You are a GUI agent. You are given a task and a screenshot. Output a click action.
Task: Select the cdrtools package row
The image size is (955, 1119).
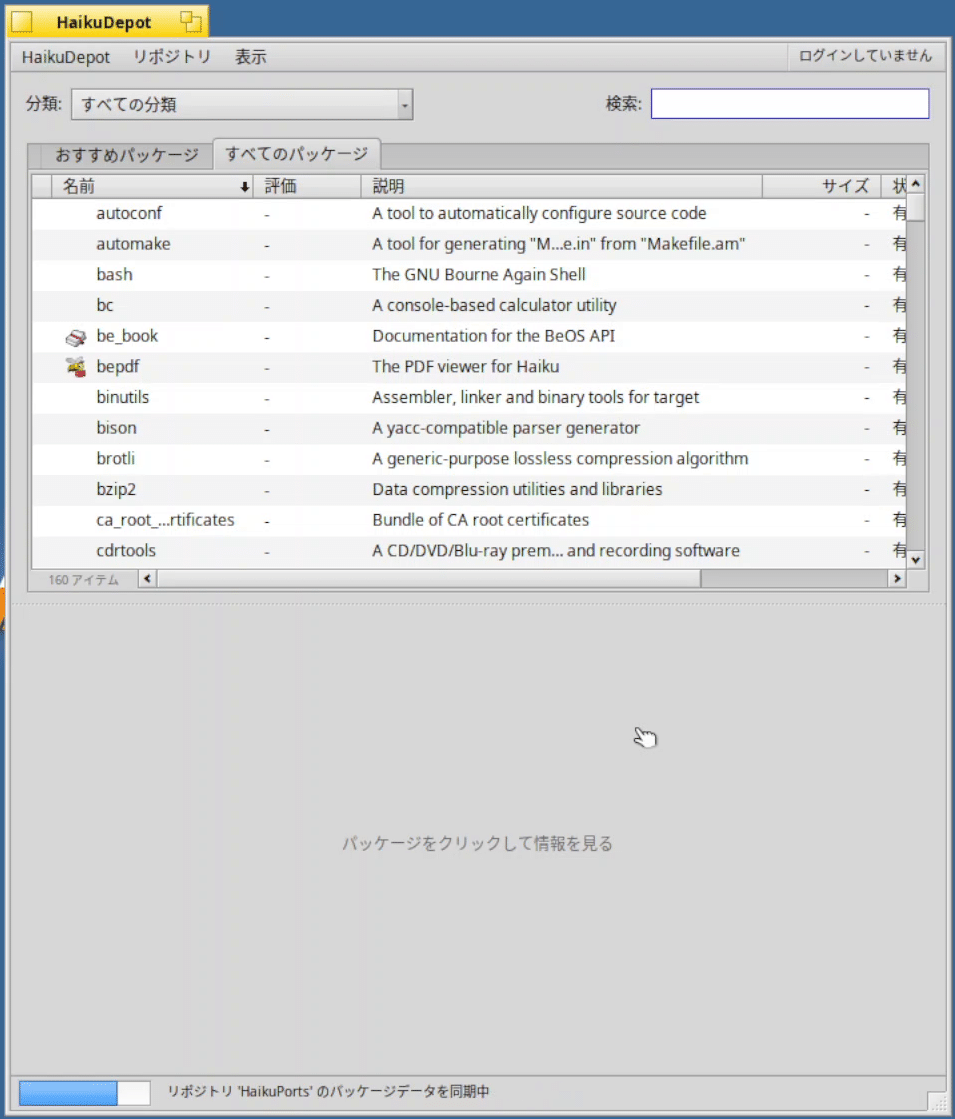click(469, 551)
